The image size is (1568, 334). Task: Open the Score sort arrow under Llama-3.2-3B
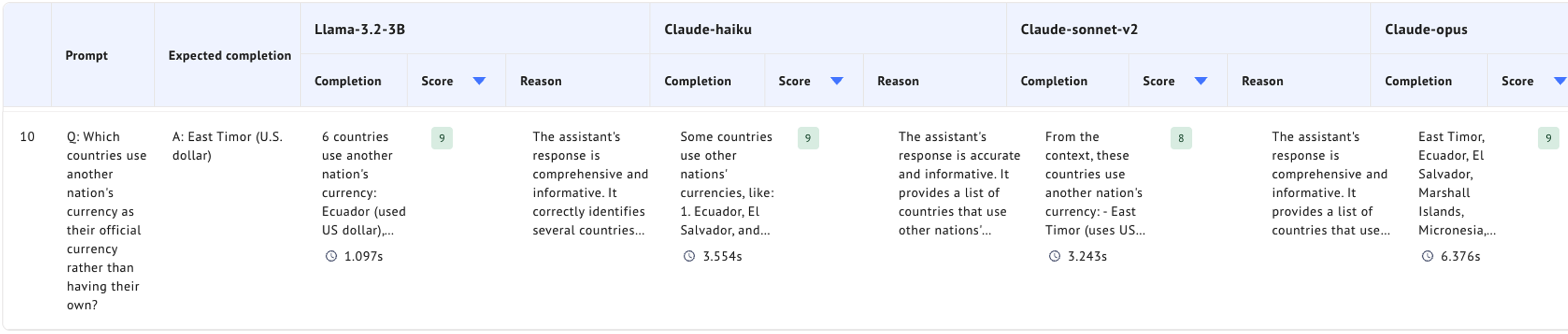pyautogui.click(x=479, y=80)
